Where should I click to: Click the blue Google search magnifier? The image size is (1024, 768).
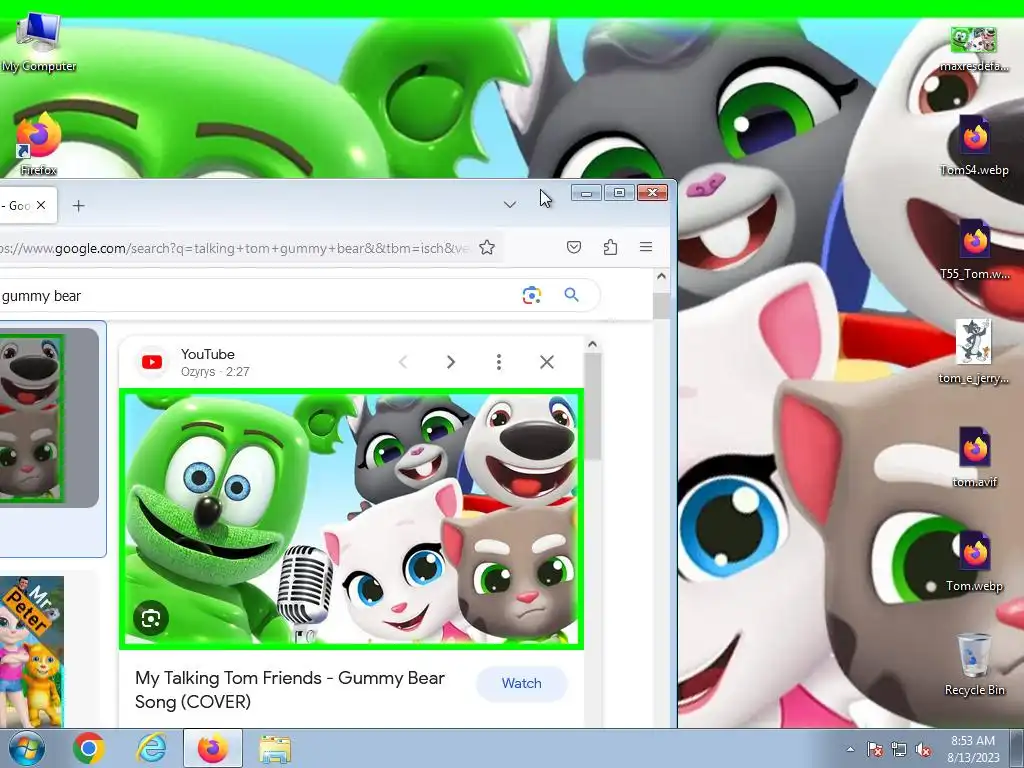point(571,295)
